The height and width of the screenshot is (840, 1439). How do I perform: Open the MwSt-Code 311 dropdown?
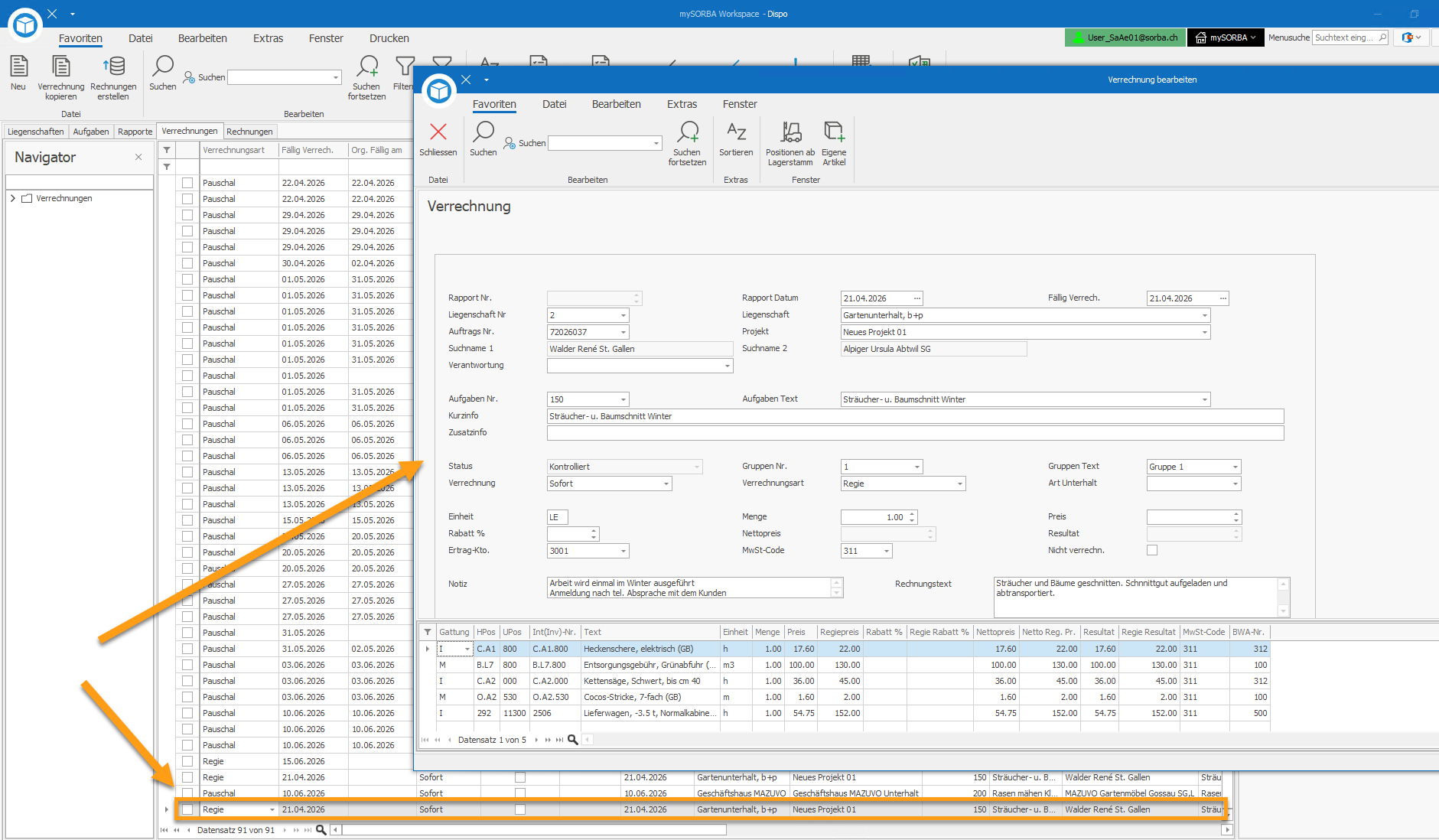887,551
